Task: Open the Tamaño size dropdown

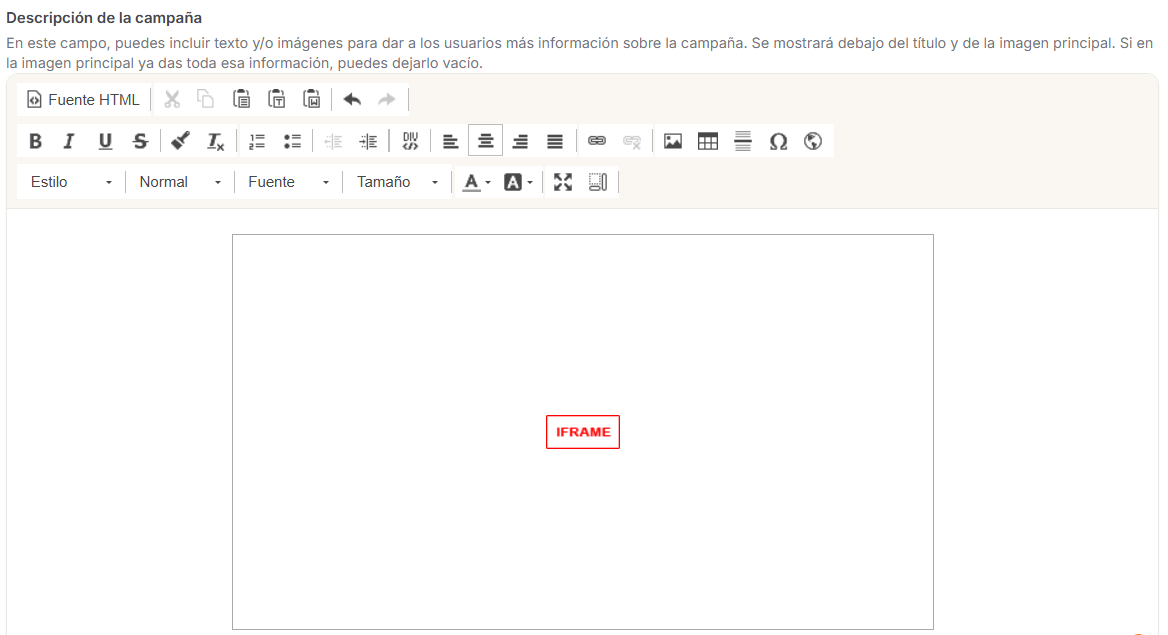Action: tap(398, 182)
